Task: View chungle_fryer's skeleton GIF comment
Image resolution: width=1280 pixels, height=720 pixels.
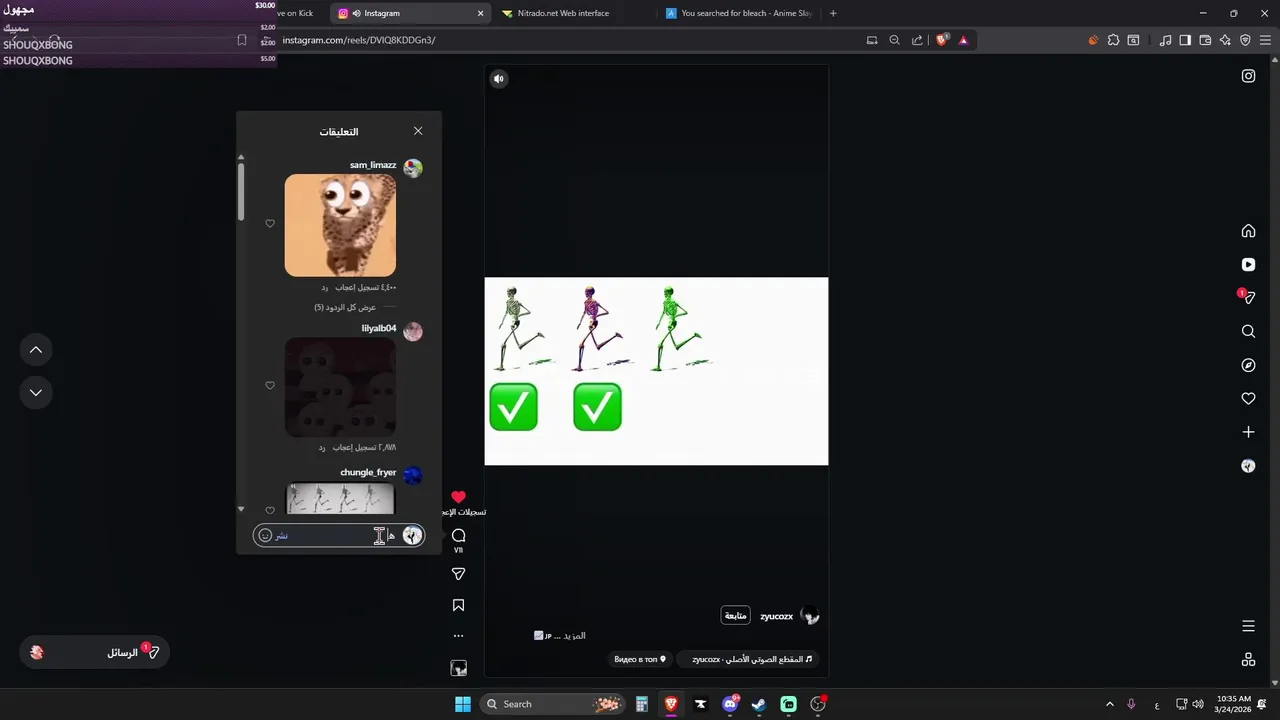Action: click(340, 499)
